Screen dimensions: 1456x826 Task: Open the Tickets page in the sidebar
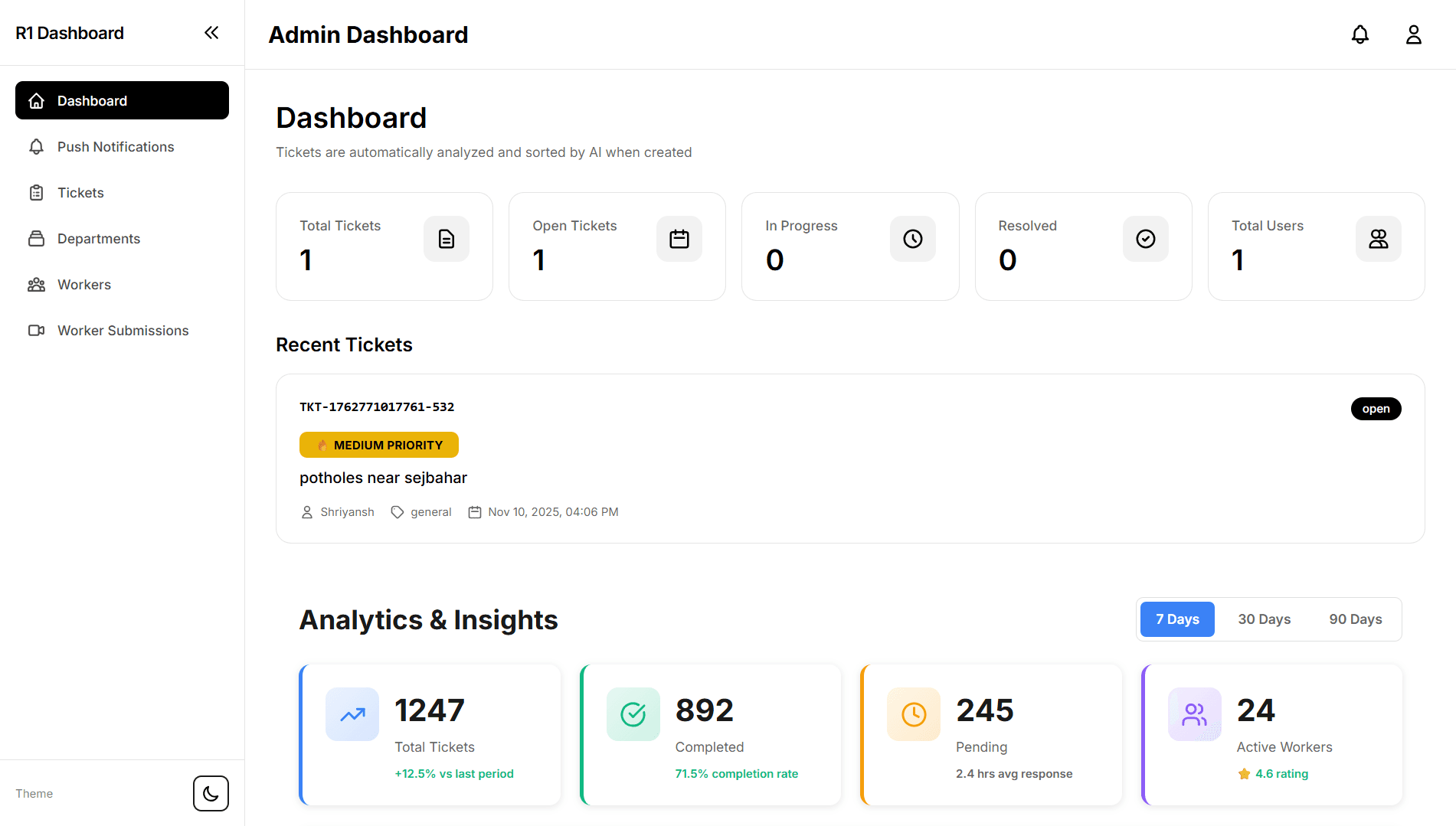point(122,192)
